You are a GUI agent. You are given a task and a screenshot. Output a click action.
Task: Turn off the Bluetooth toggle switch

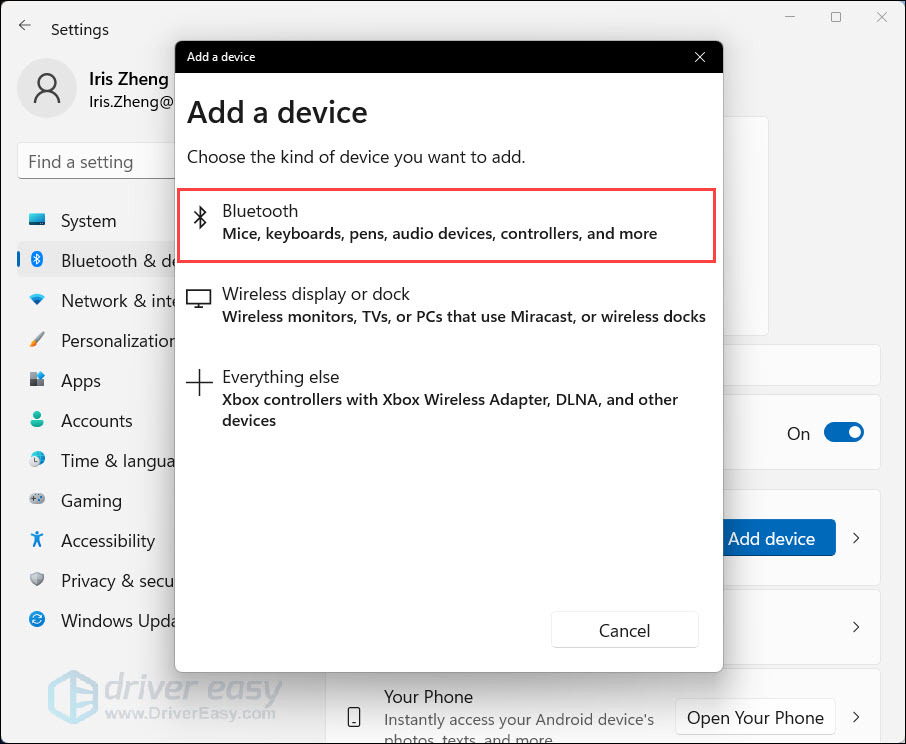pos(843,433)
